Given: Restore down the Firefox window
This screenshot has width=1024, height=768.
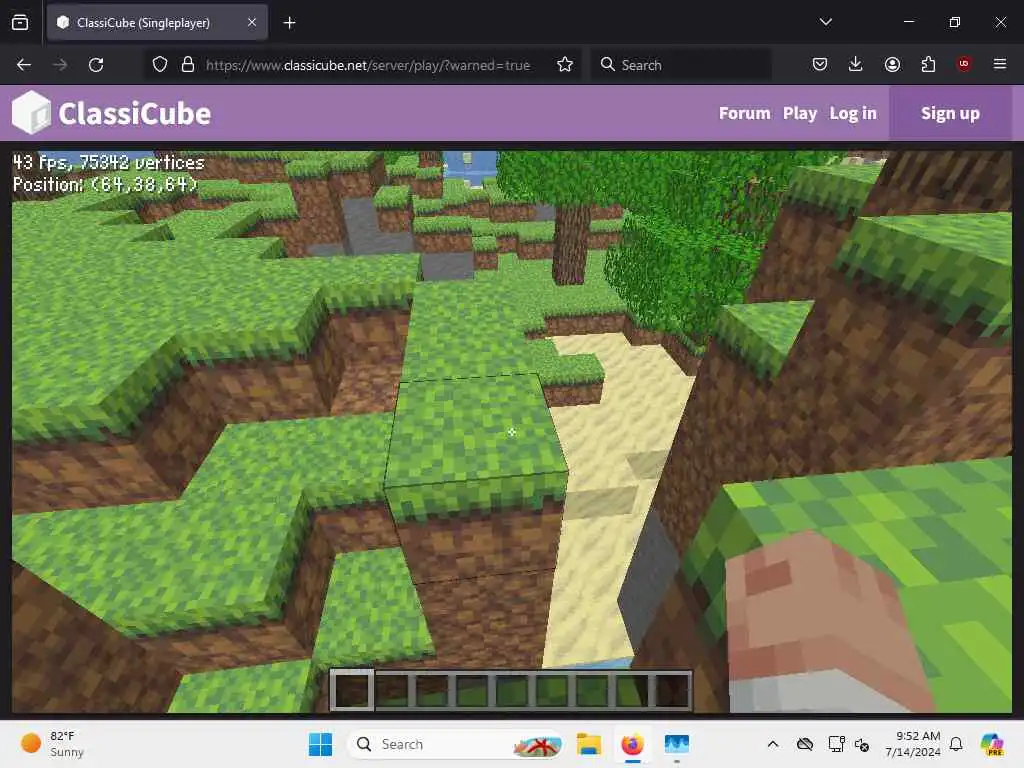Looking at the screenshot, I should click(954, 22).
